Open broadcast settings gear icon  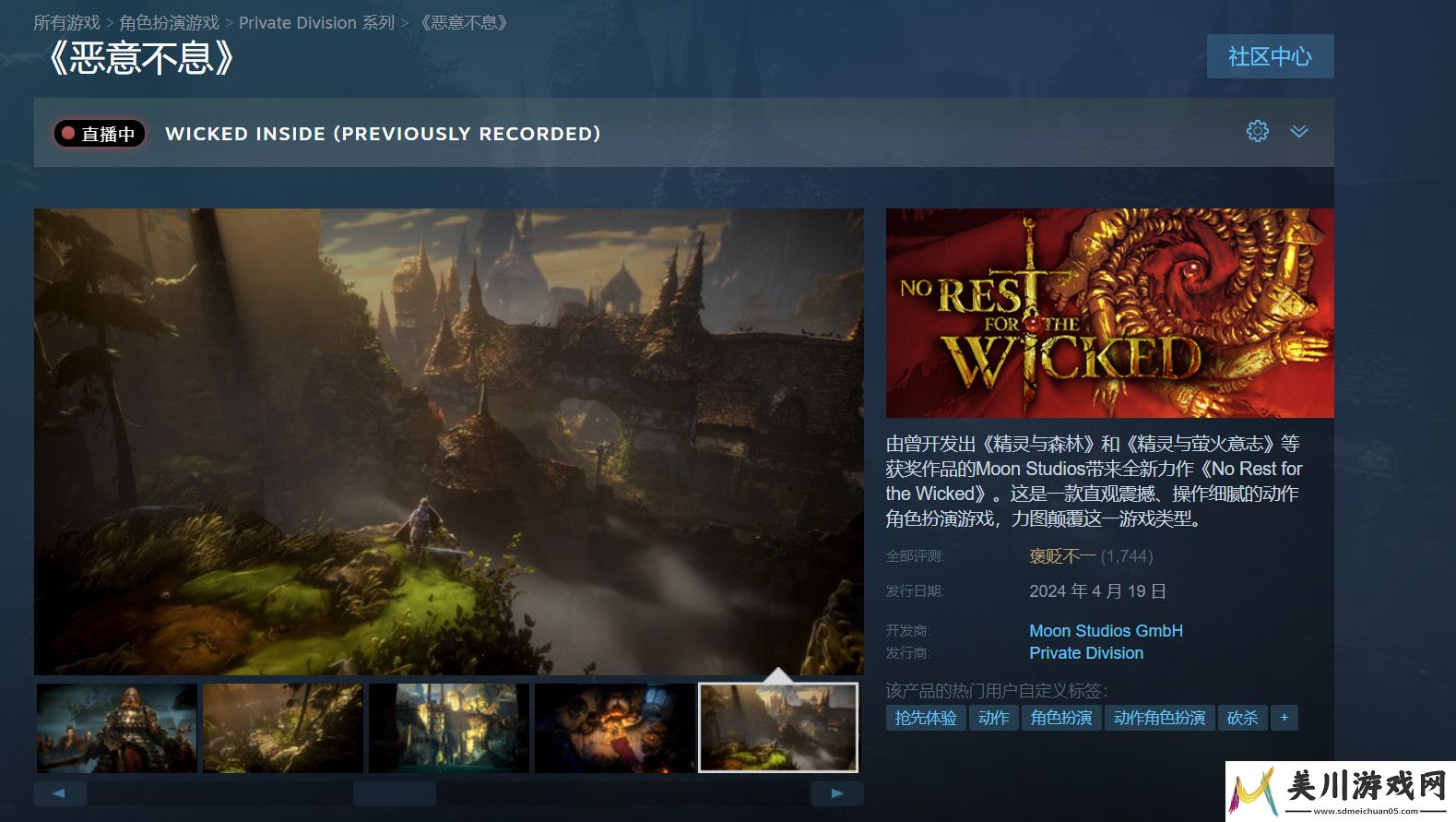(x=1257, y=132)
